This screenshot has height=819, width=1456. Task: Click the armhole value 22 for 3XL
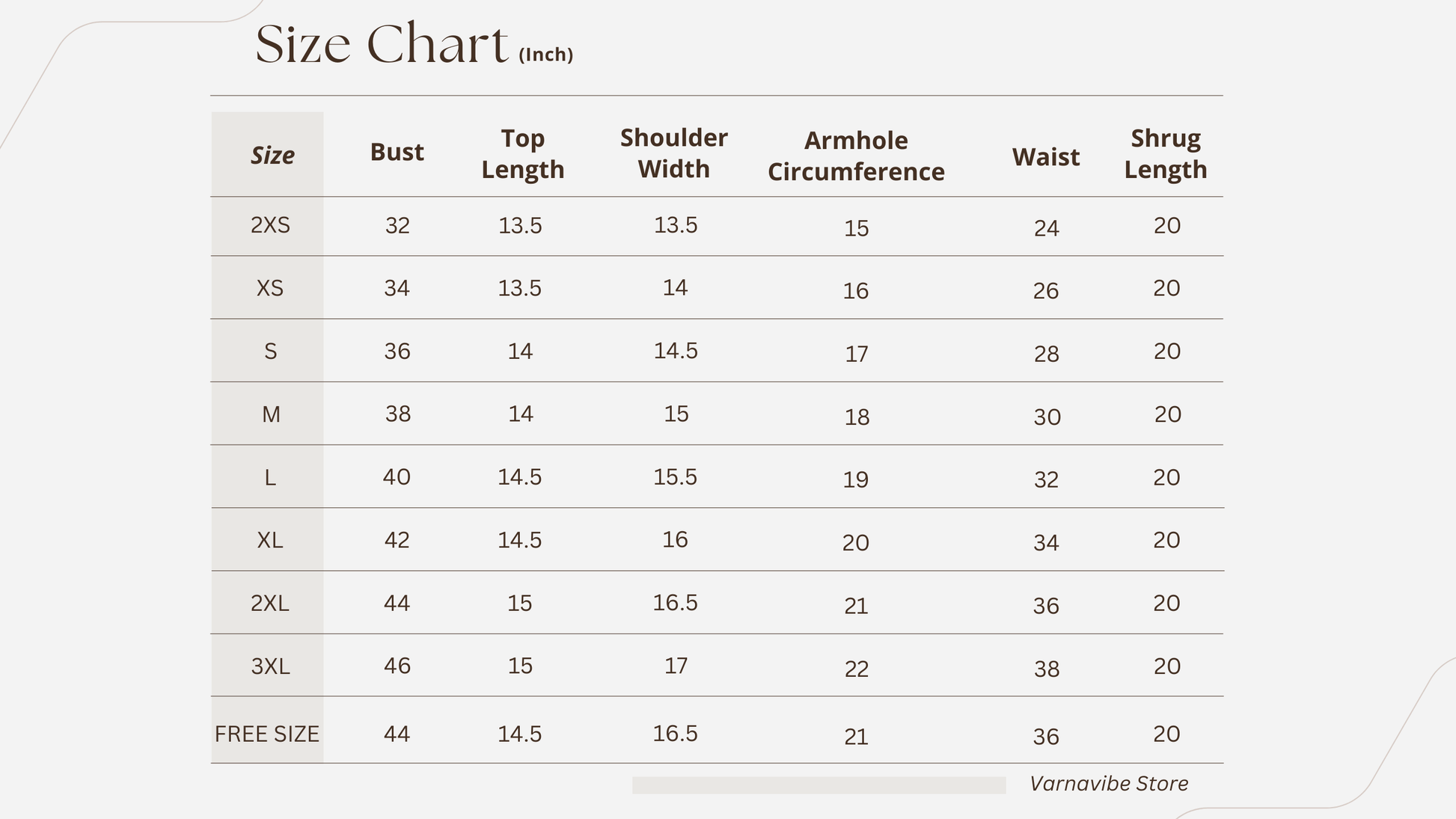click(x=856, y=669)
